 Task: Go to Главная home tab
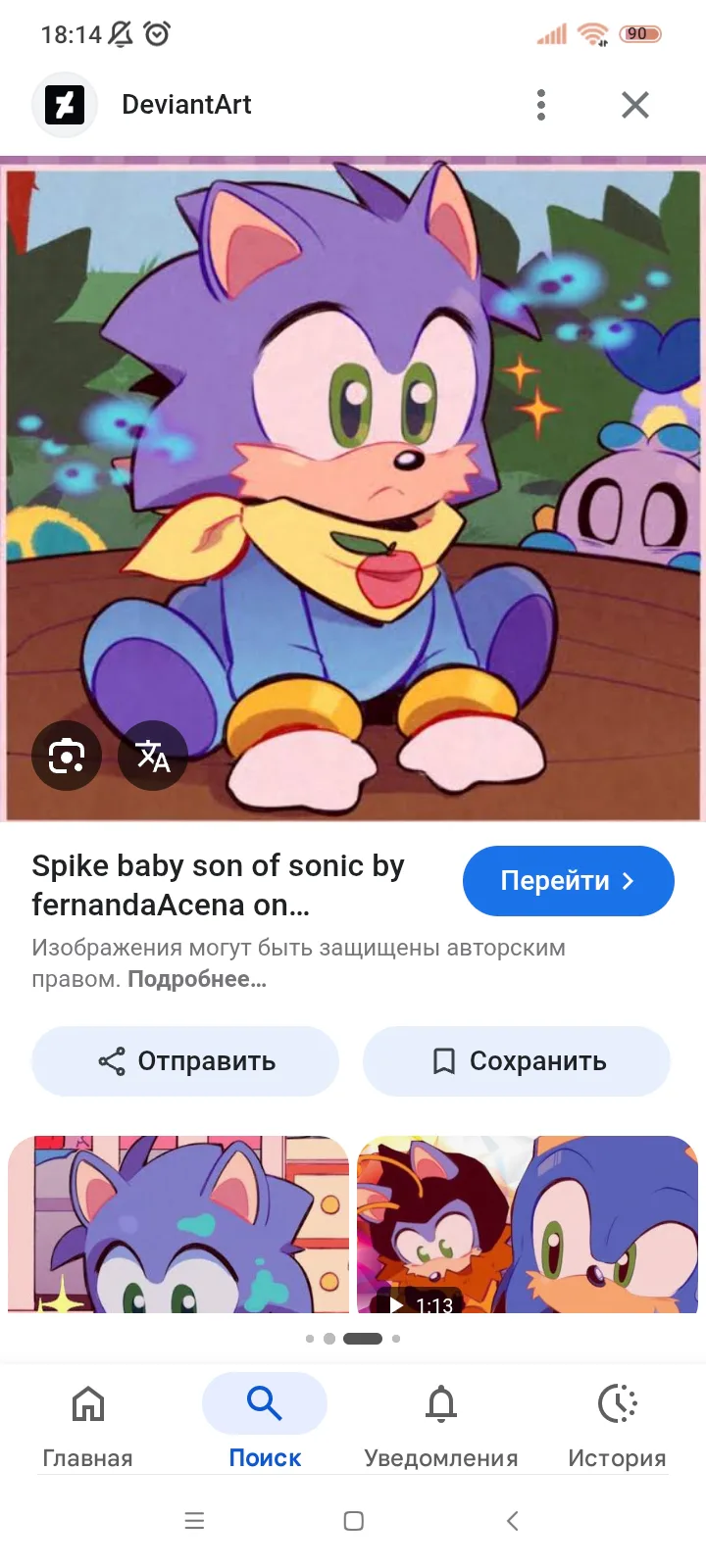pos(88,1426)
